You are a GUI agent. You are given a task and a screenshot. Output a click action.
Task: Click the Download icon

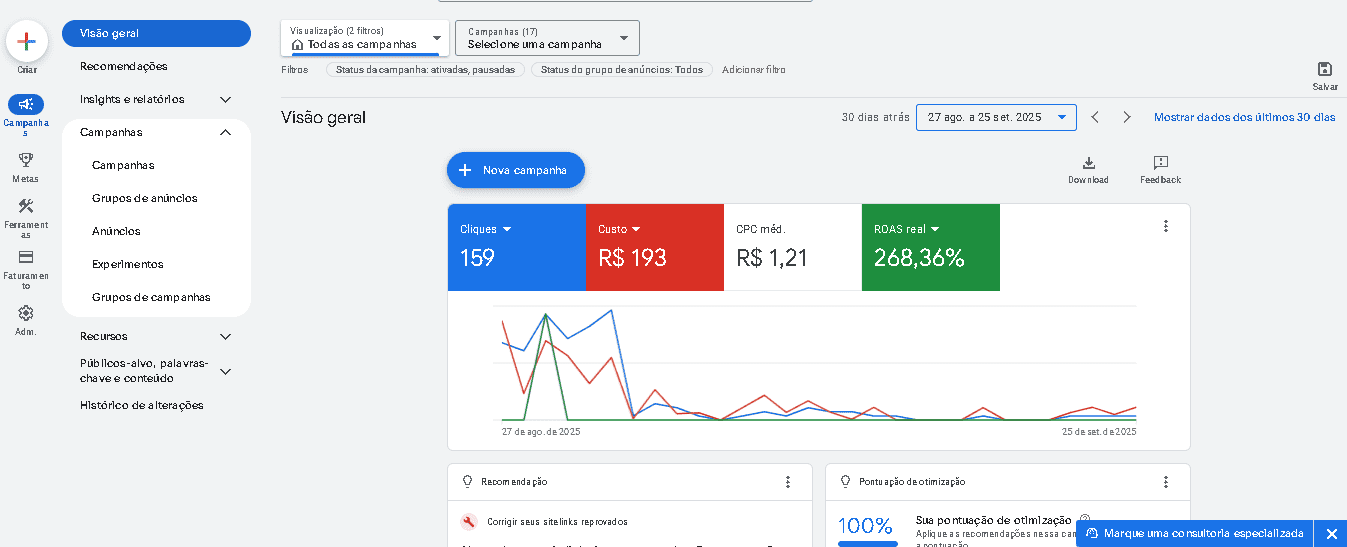(x=1088, y=163)
